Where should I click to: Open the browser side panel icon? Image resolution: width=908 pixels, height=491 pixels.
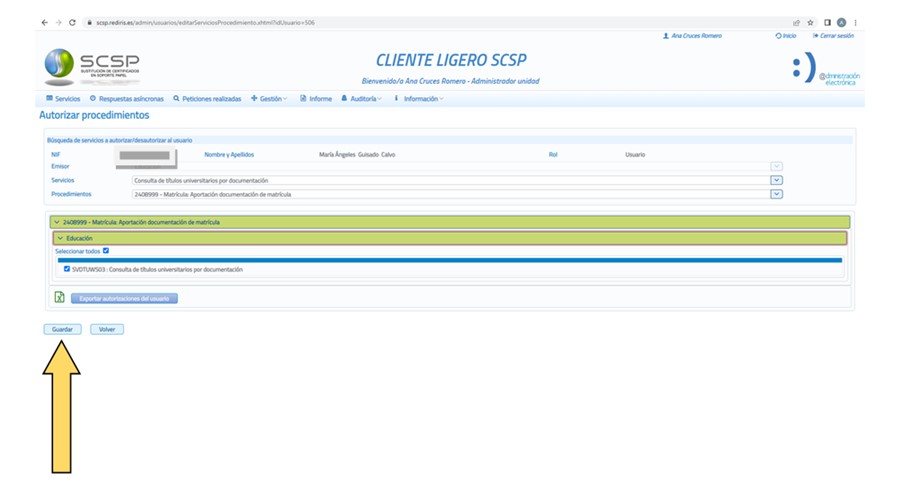click(x=828, y=23)
